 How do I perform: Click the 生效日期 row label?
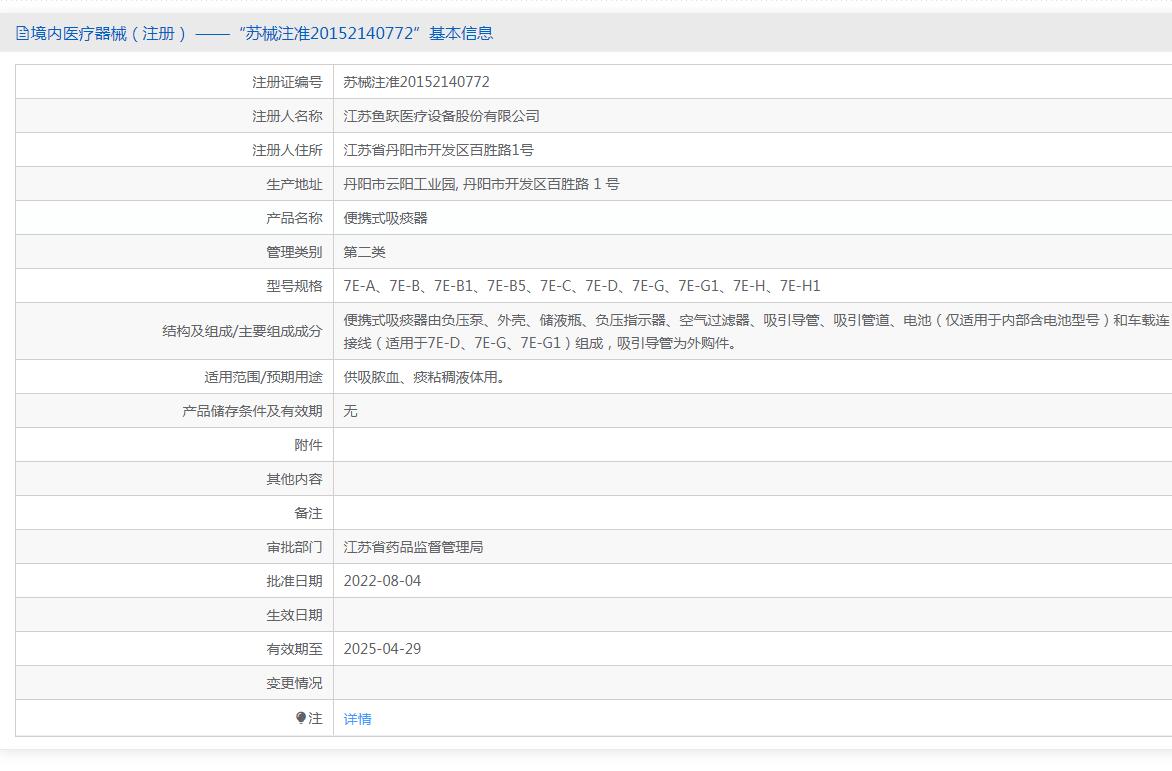click(294, 615)
